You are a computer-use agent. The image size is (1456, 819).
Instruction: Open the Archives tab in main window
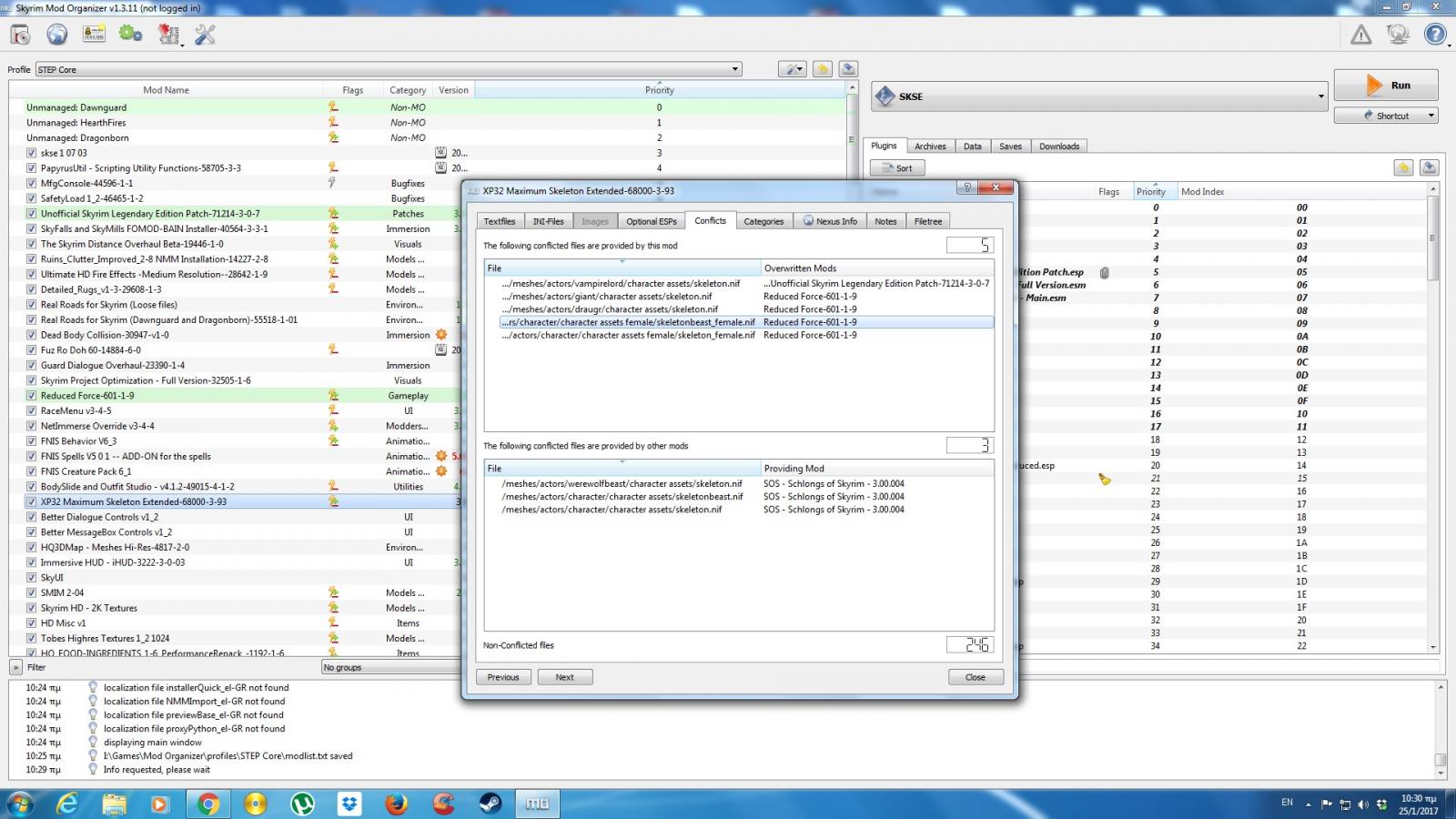[x=930, y=147]
